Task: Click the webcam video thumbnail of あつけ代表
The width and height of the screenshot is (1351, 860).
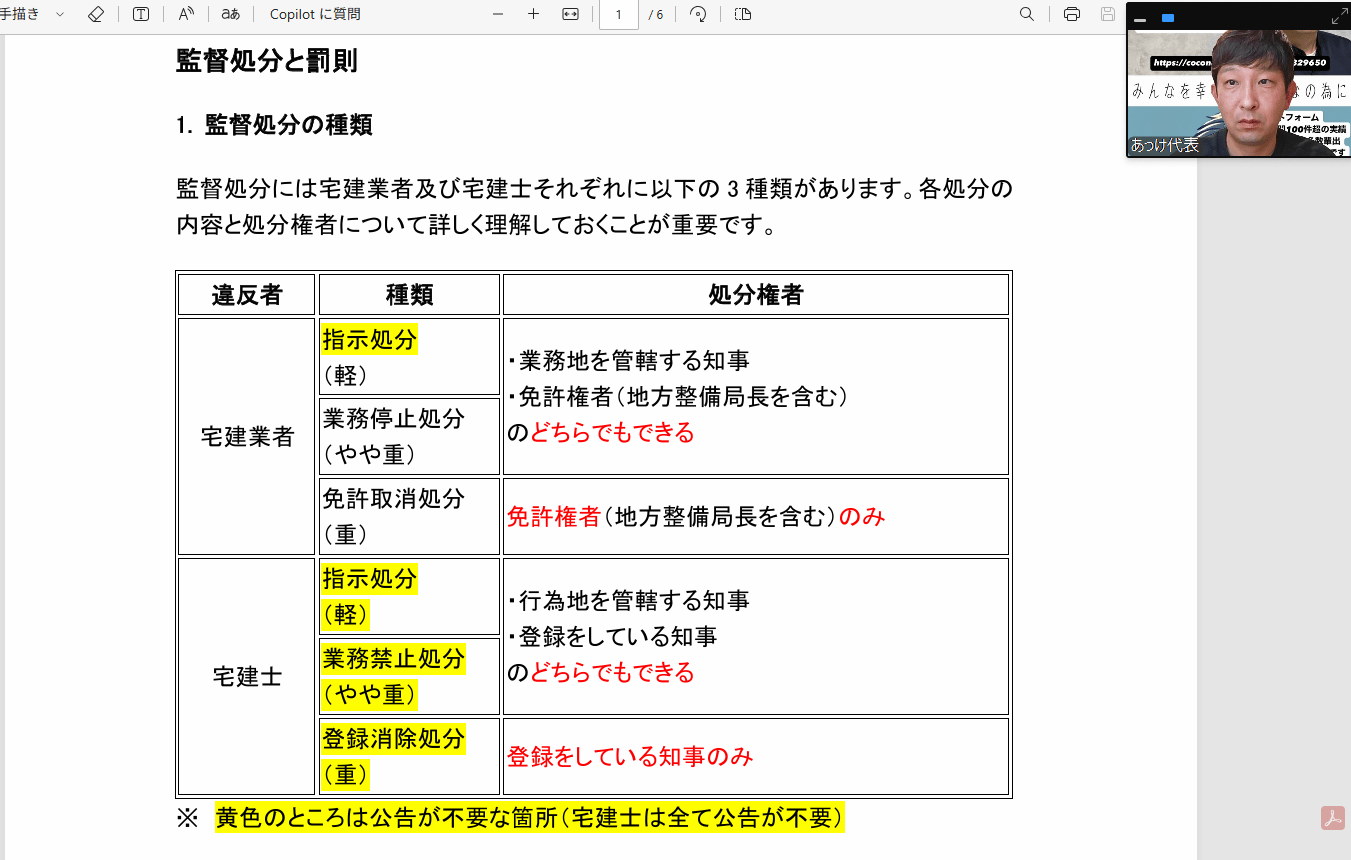Action: (x=1238, y=93)
